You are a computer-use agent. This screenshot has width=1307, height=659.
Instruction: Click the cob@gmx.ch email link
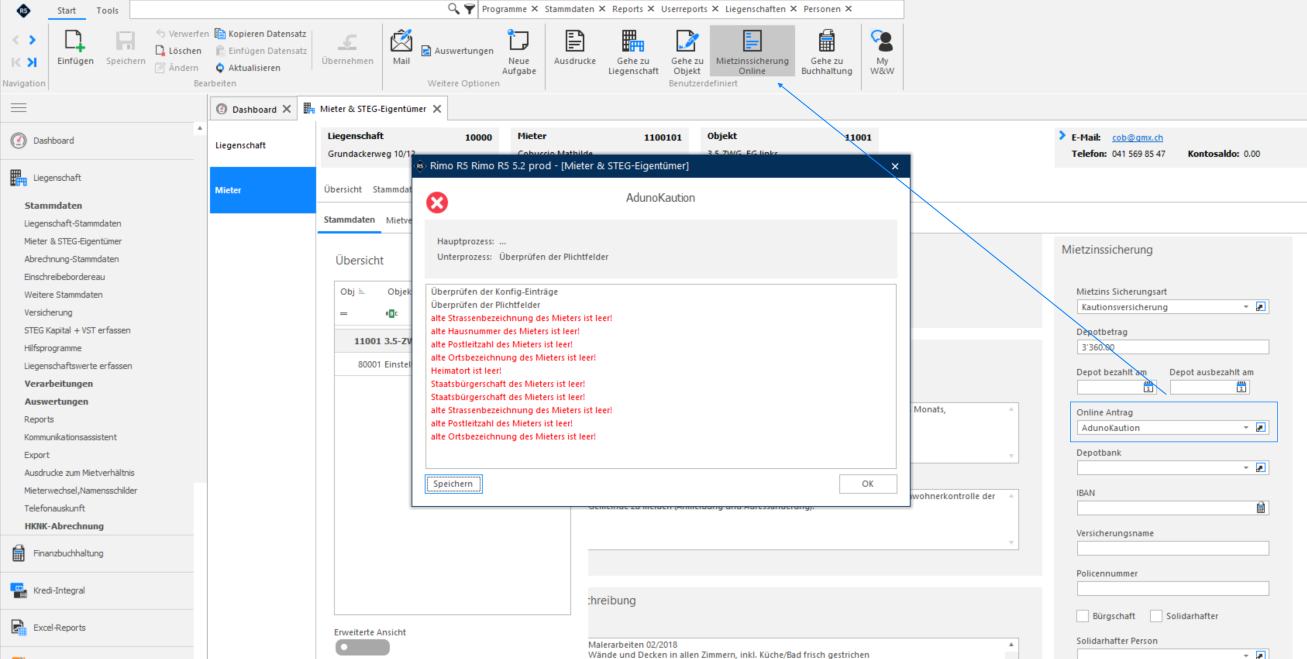[1137, 137]
